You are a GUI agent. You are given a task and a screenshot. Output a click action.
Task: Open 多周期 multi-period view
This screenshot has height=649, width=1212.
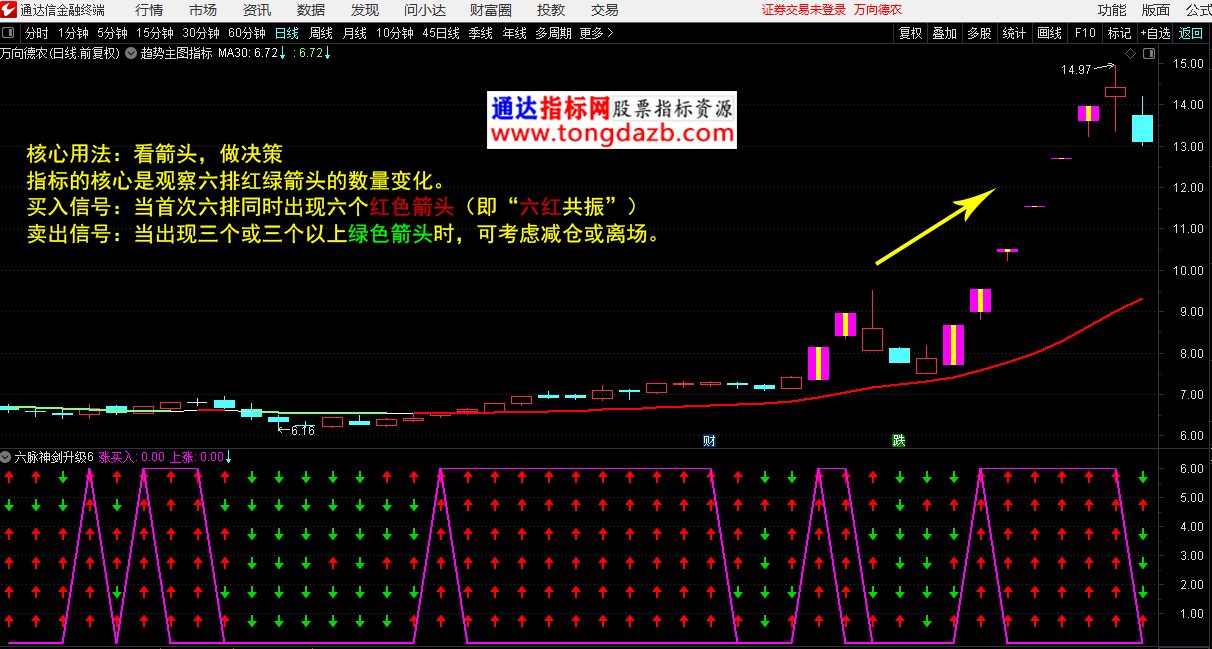click(x=553, y=33)
